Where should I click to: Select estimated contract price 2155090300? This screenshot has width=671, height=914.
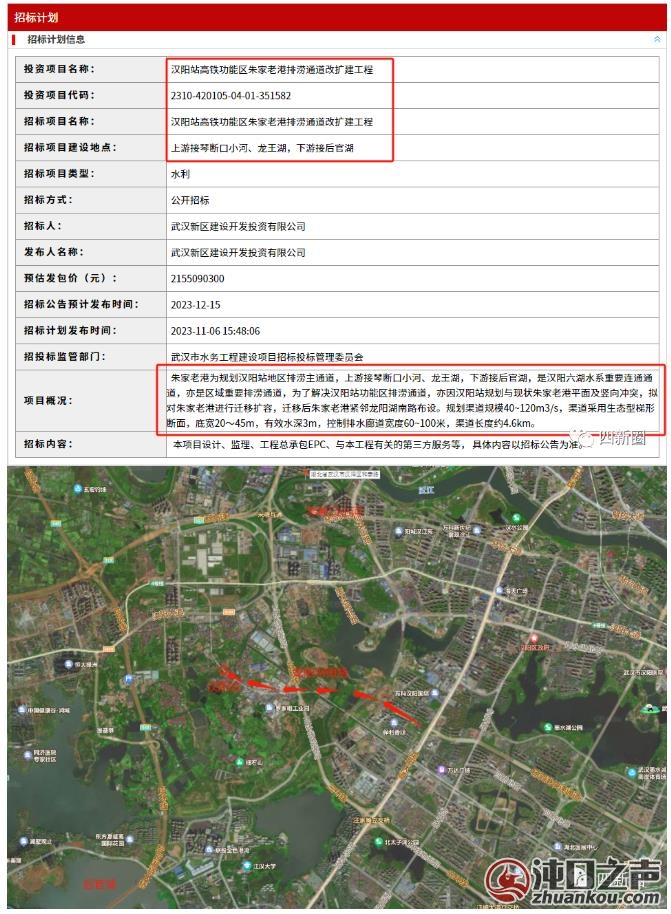tap(198, 279)
